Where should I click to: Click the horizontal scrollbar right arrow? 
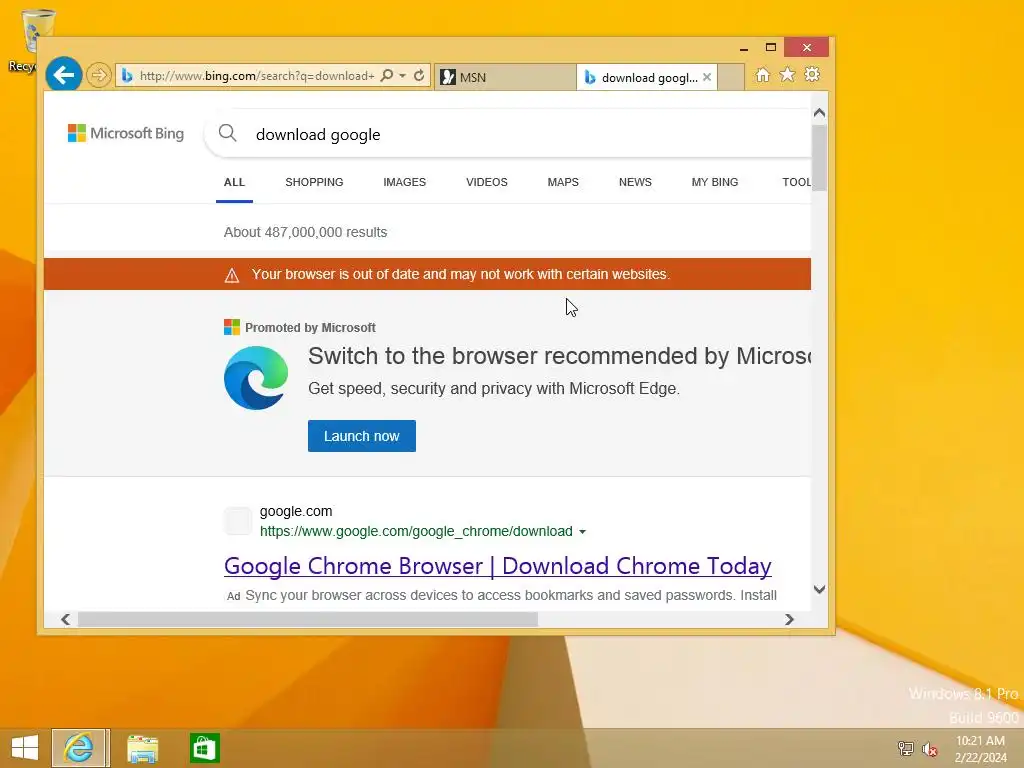(x=789, y=619)
